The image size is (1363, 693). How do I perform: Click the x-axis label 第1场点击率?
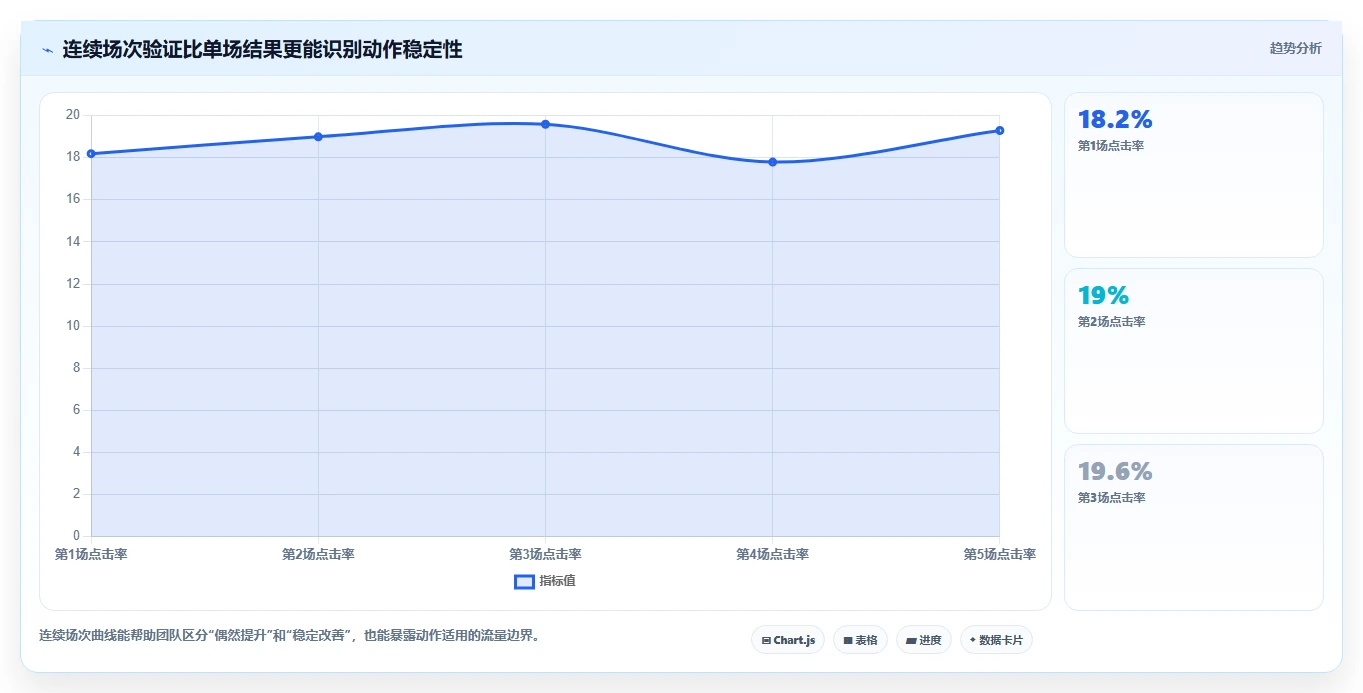point(91,554)
